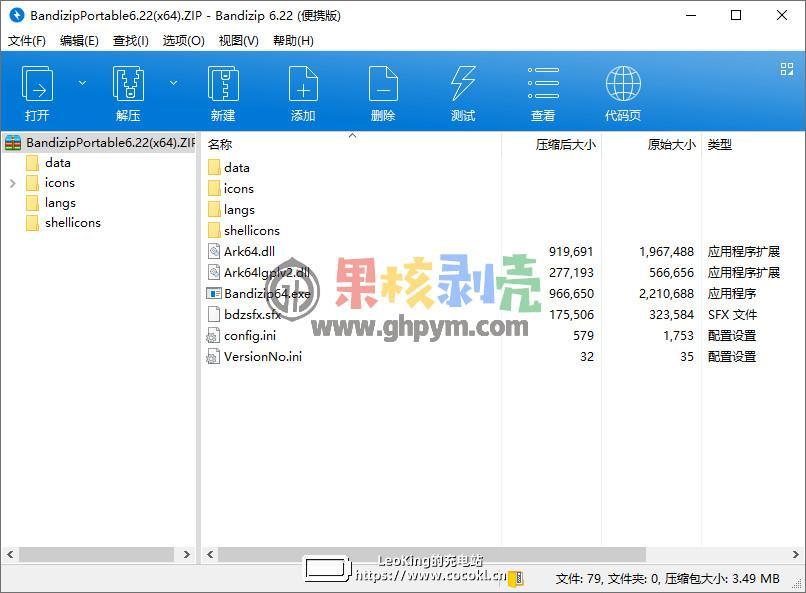Click the 测试 (Test) lightning icon
Image resolution: width=806 pixels, height=593 pixels.
(463, 92)
